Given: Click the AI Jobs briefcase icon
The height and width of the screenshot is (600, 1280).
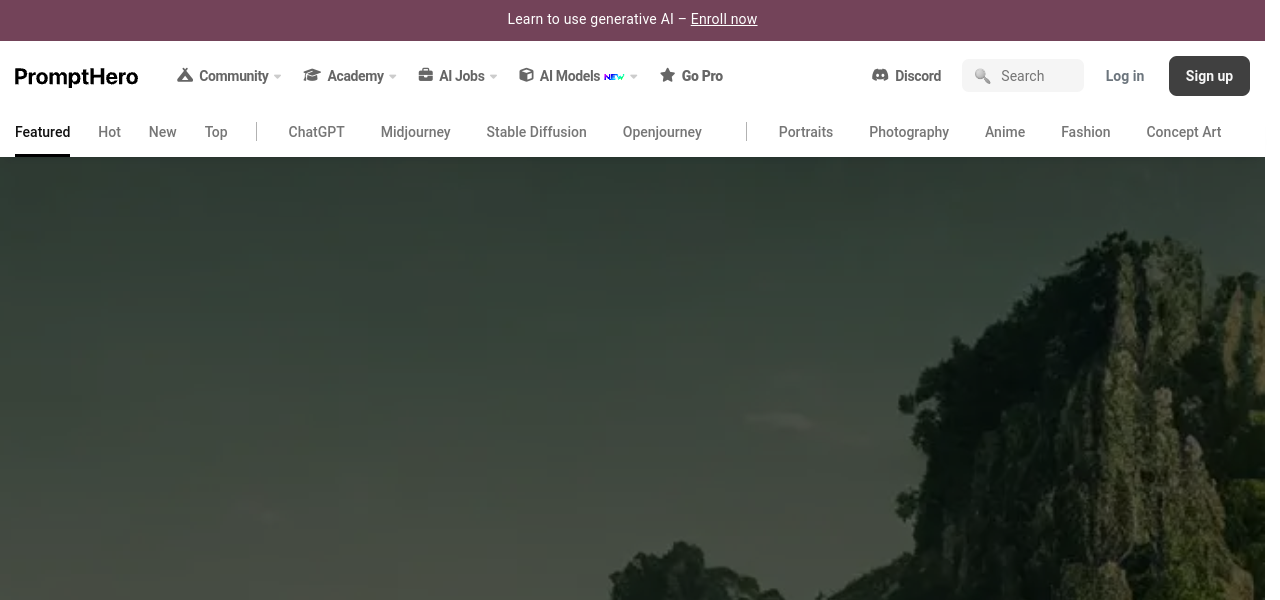Looking at the screenshot, I should pos(425,75).
